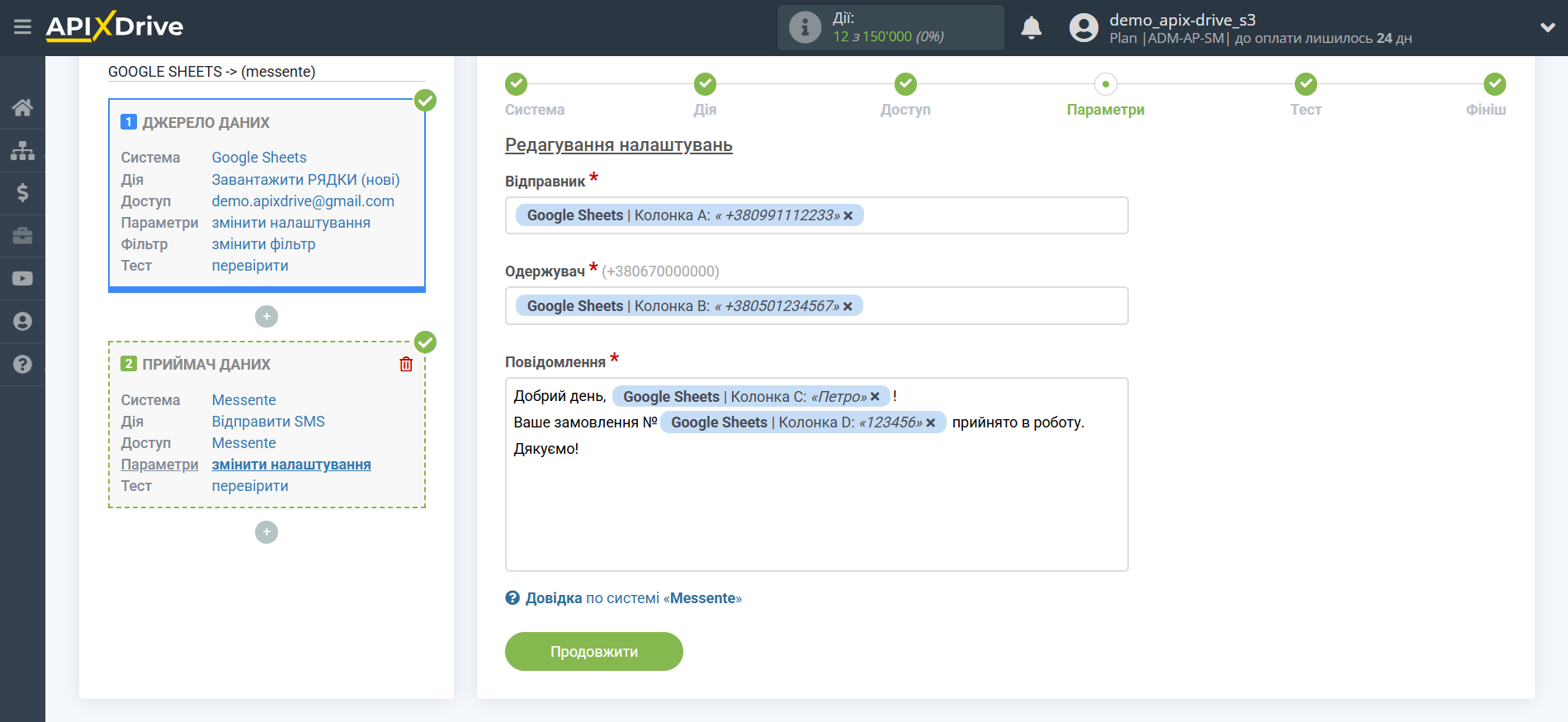Click the Доступ step in the progress bar
The height and width of the screenshot is (722, 1568).
click(x=905, y=95)
